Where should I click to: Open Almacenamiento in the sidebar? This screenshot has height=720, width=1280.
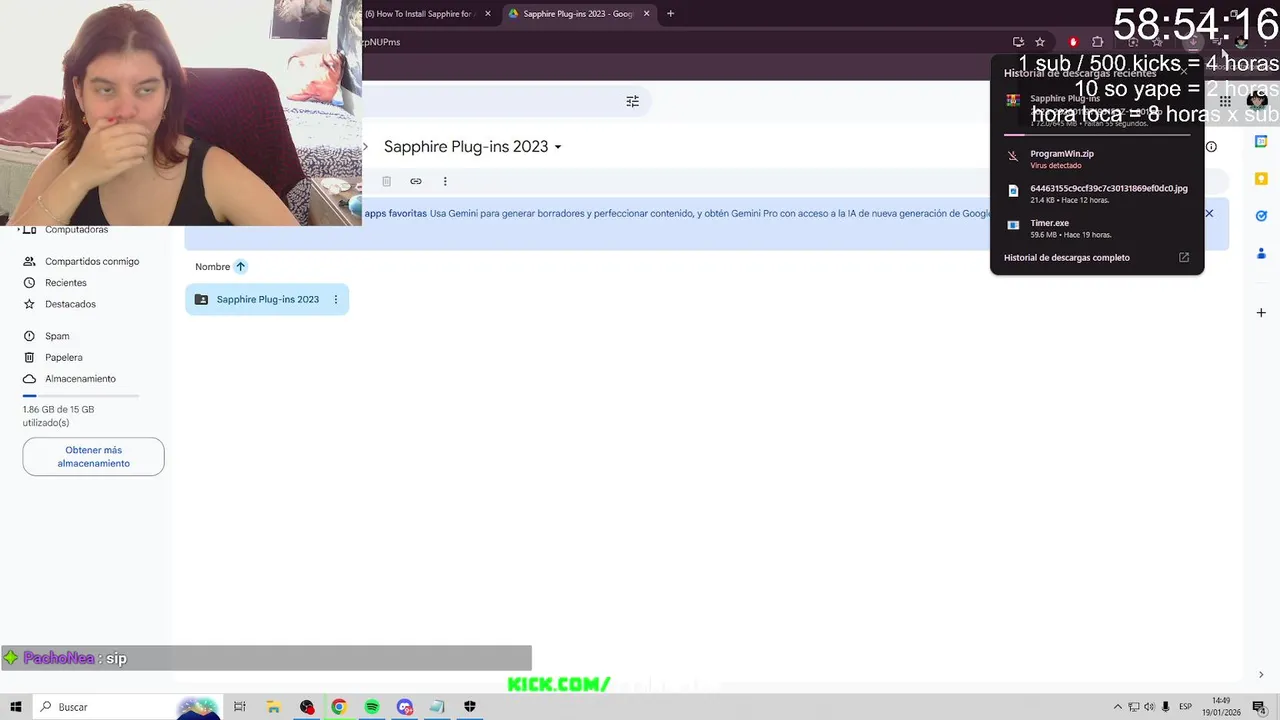pos(80,379)
